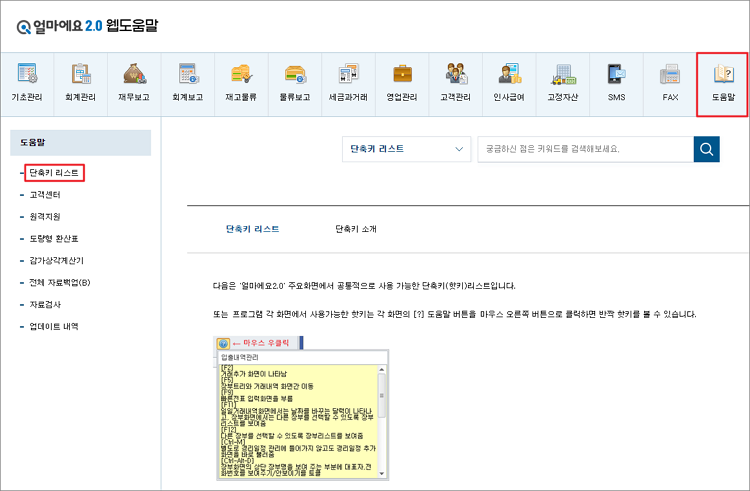
Task: Open the 기초관리 module icon
Action: coord(27,74)
